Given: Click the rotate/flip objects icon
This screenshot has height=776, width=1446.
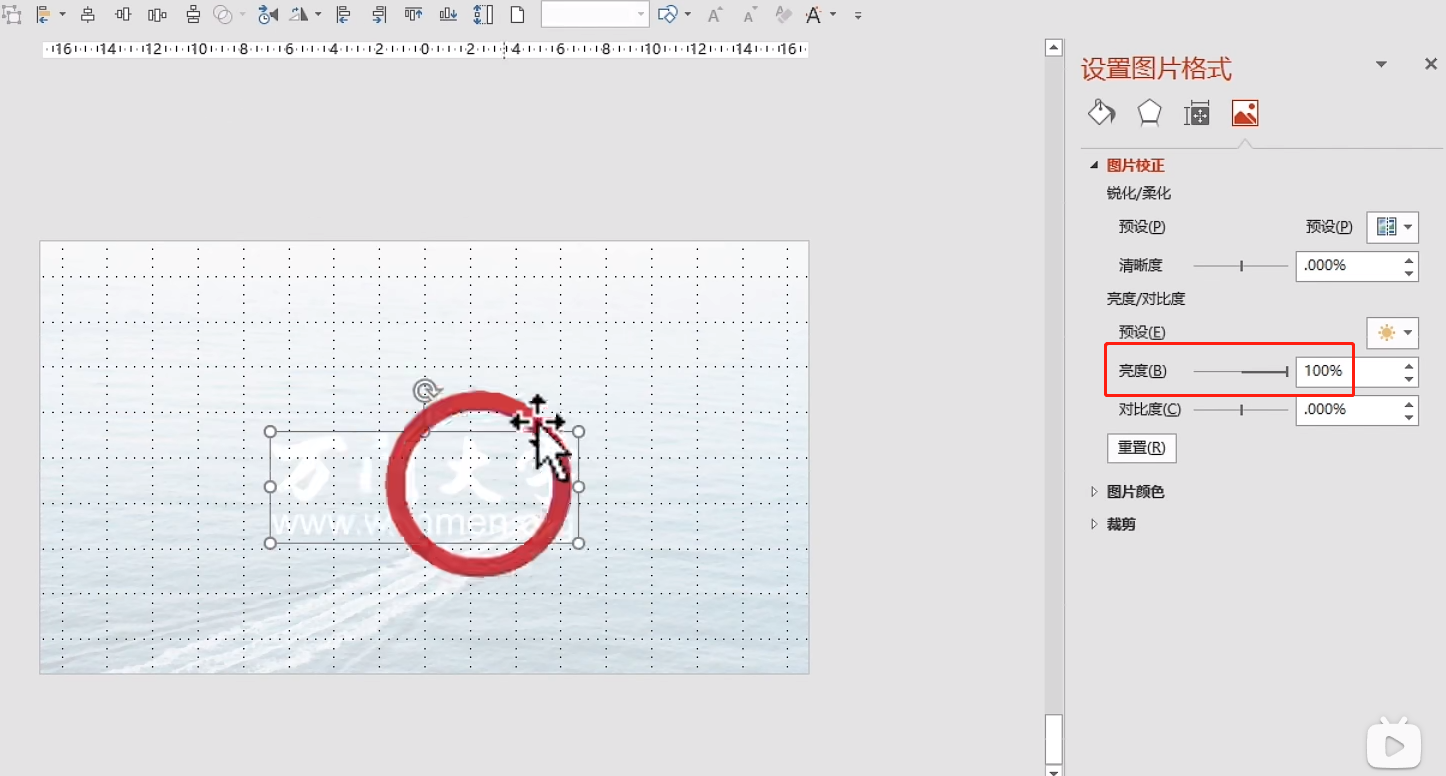Looking at the screenshot, I should point(299,15).
